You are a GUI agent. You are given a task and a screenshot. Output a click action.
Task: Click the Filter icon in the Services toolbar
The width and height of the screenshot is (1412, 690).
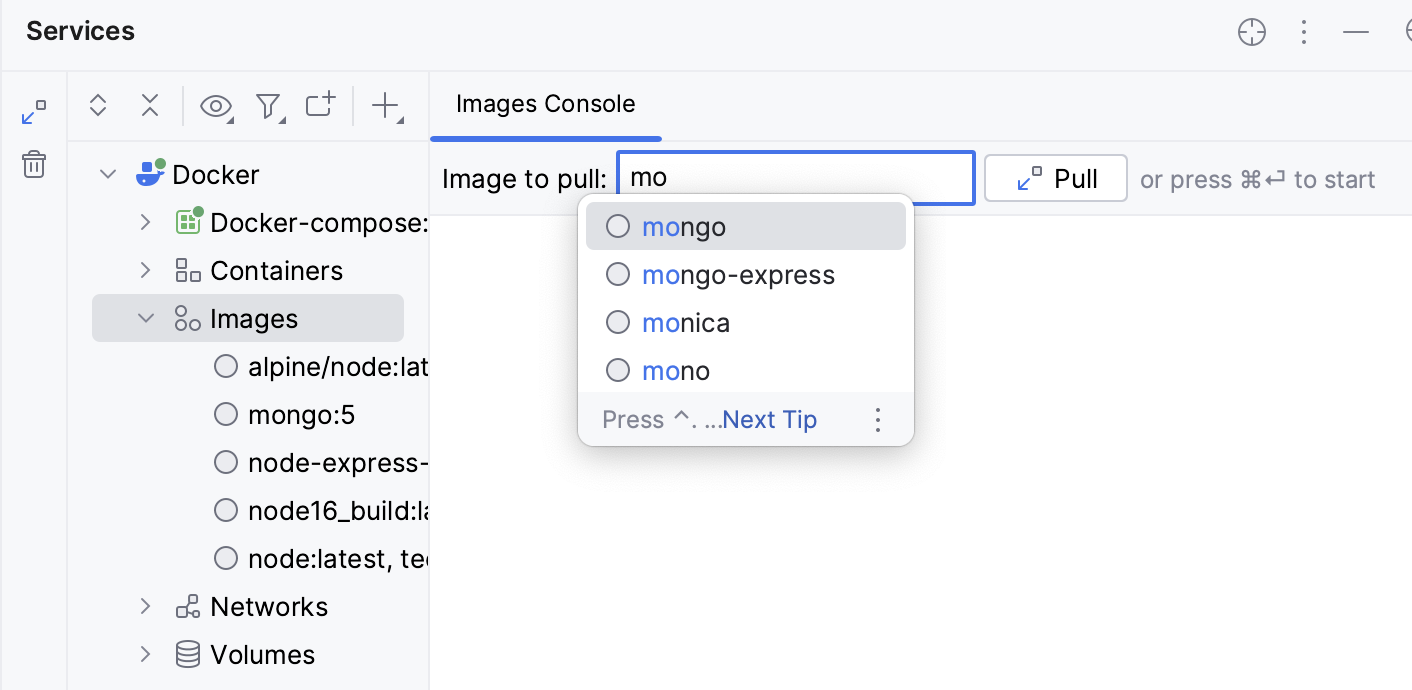268,105
